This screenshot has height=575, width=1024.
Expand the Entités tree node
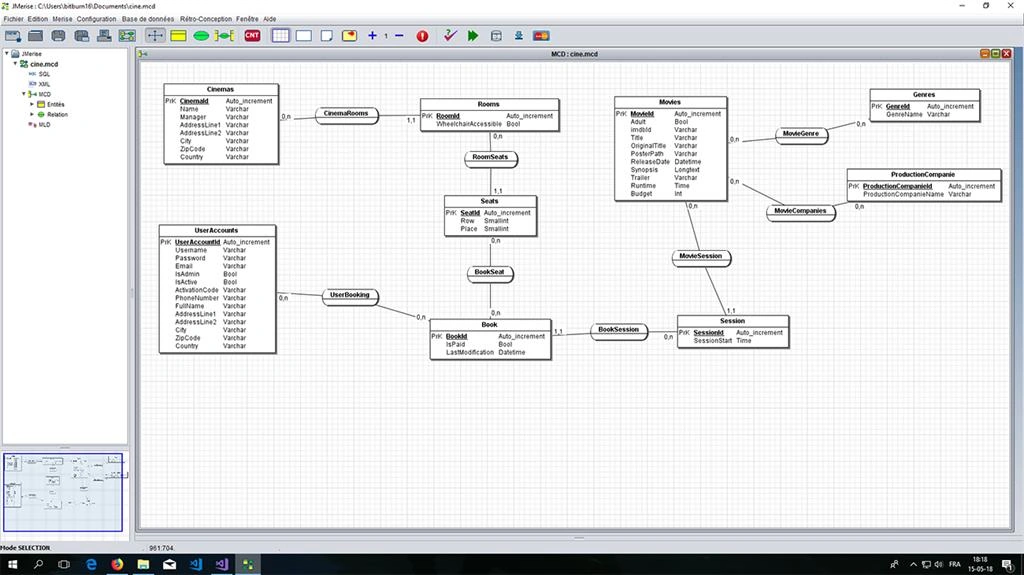pos(32,104)
